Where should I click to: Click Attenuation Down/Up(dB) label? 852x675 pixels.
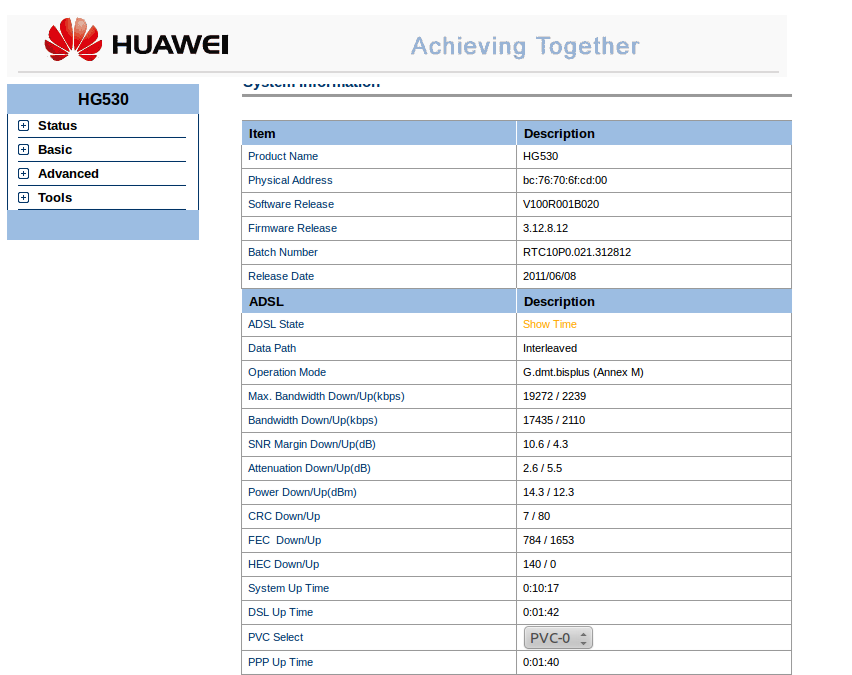[x=309, y=467]
